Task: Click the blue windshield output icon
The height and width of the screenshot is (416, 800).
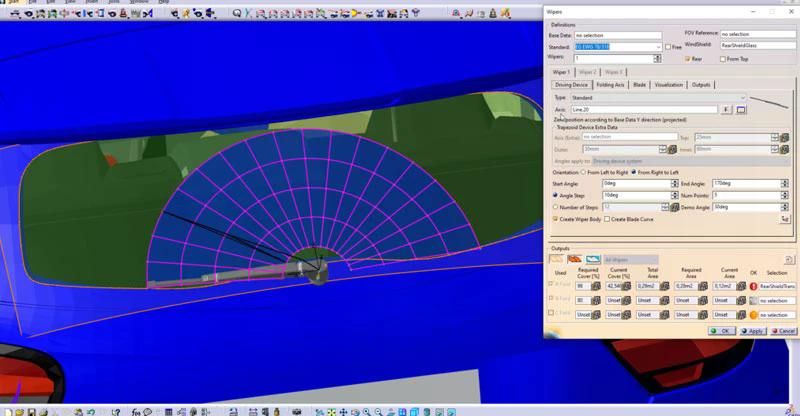Action: click(592, 259)
